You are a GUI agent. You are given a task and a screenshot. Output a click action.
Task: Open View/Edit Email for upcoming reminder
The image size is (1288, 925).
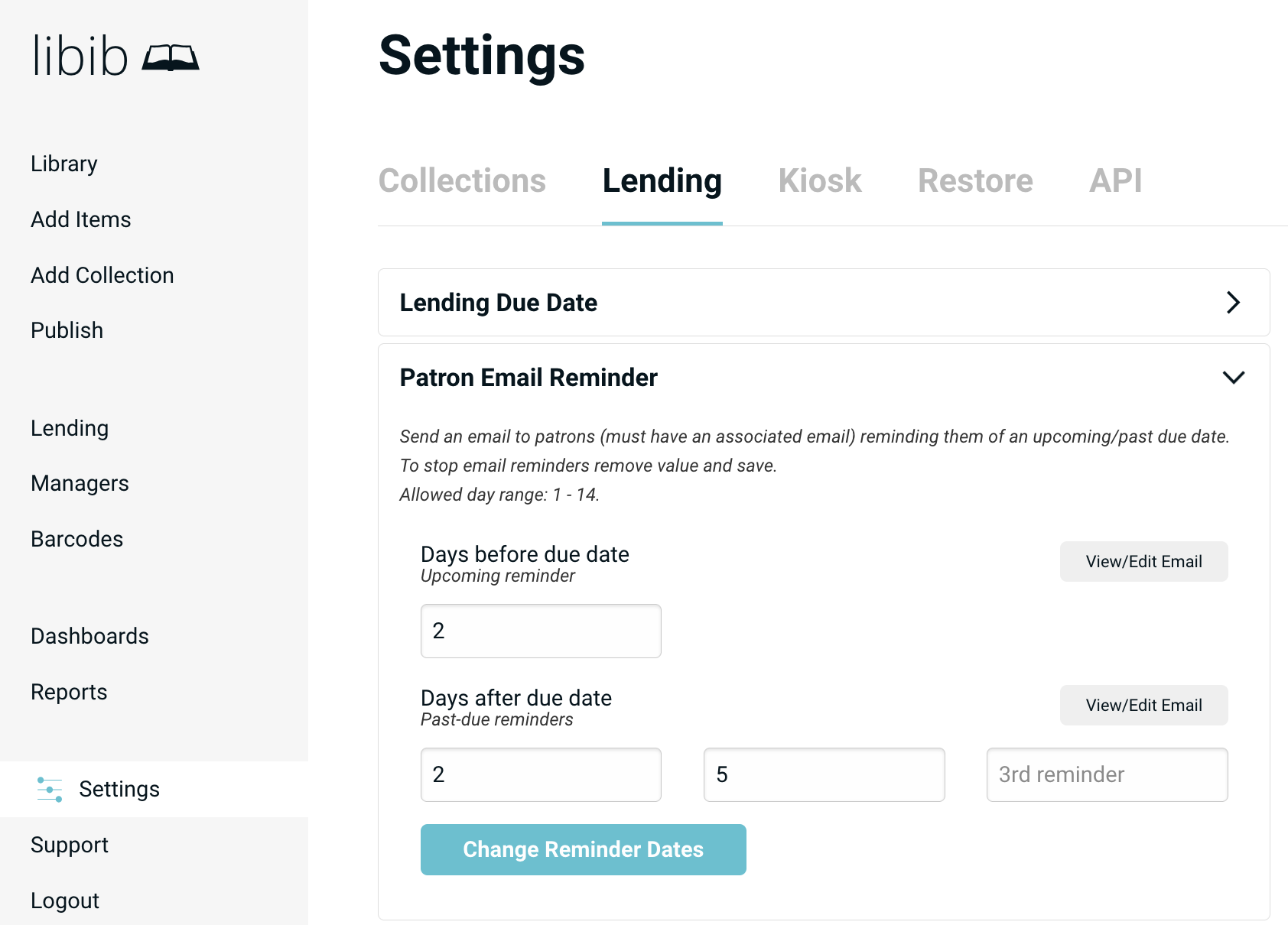coord(1143,562)
